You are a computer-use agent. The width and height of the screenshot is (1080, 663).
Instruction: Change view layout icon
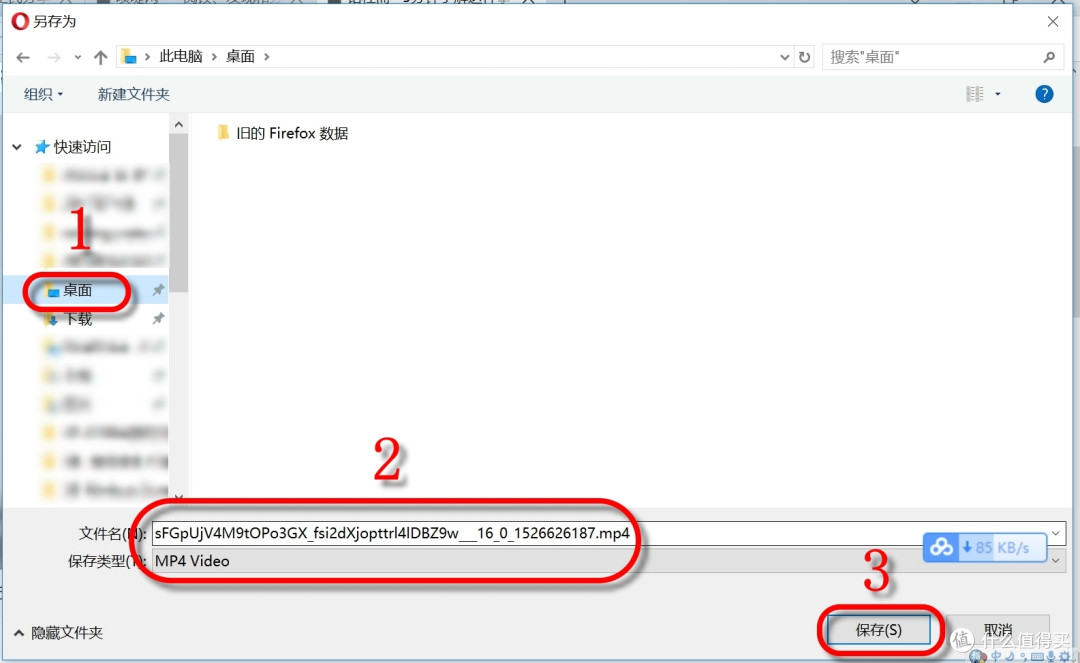pyautogui.click(x=974, y=94)
